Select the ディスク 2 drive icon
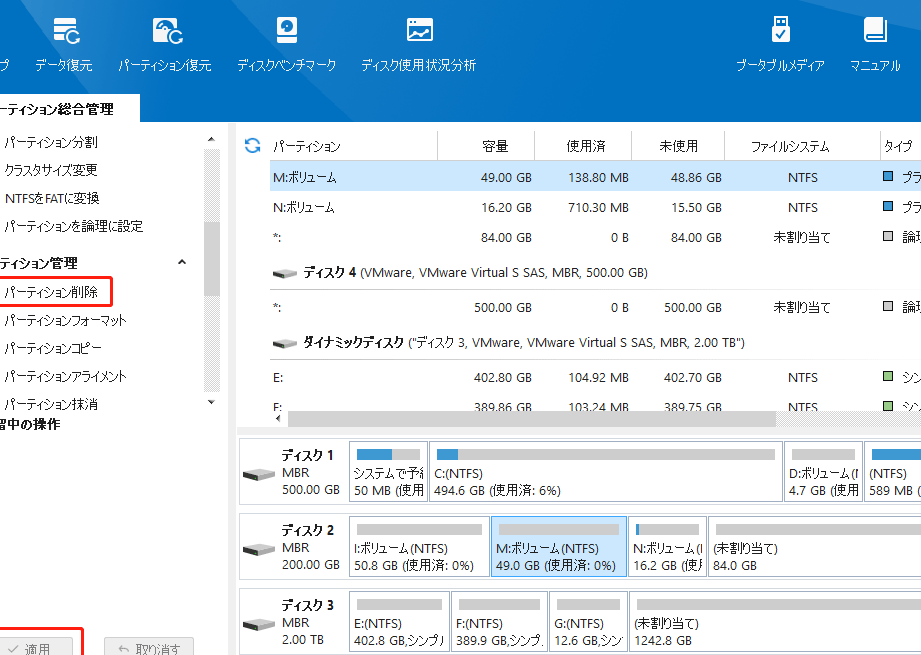Viewport: 921px width, 655px height. (259, 549)
